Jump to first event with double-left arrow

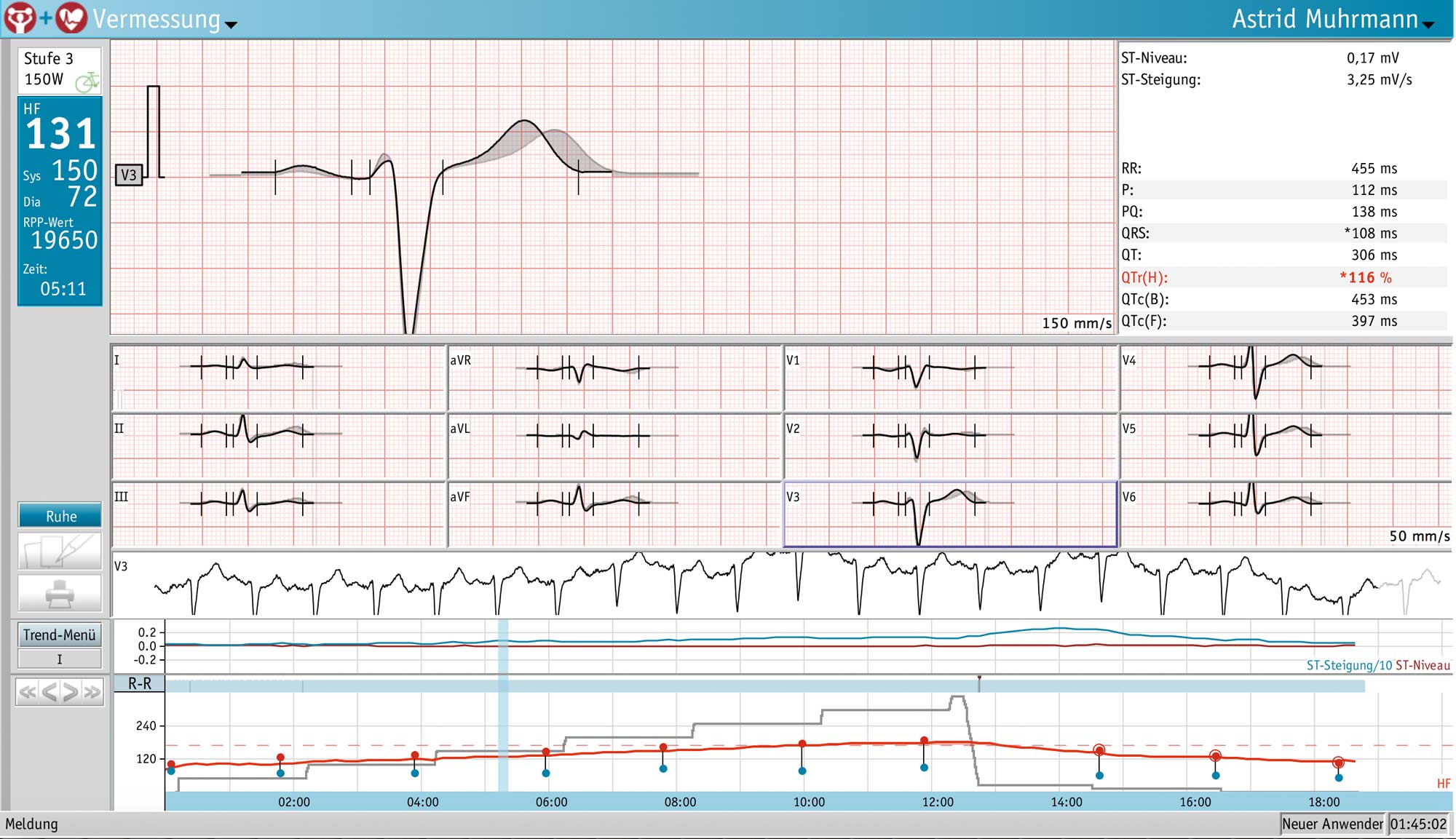coord(27,692)
